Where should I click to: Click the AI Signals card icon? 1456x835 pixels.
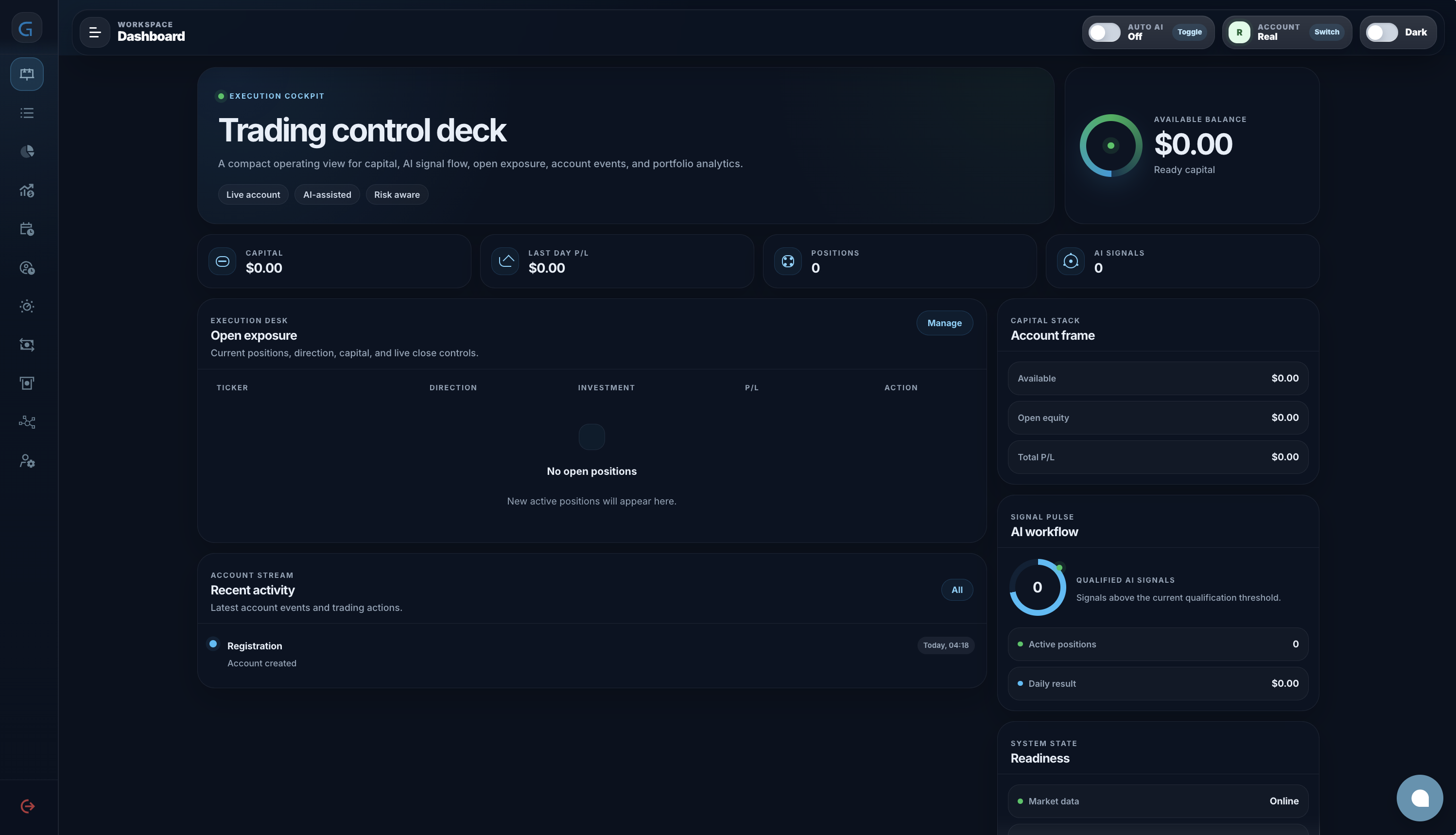click(x=1071, y=261)
